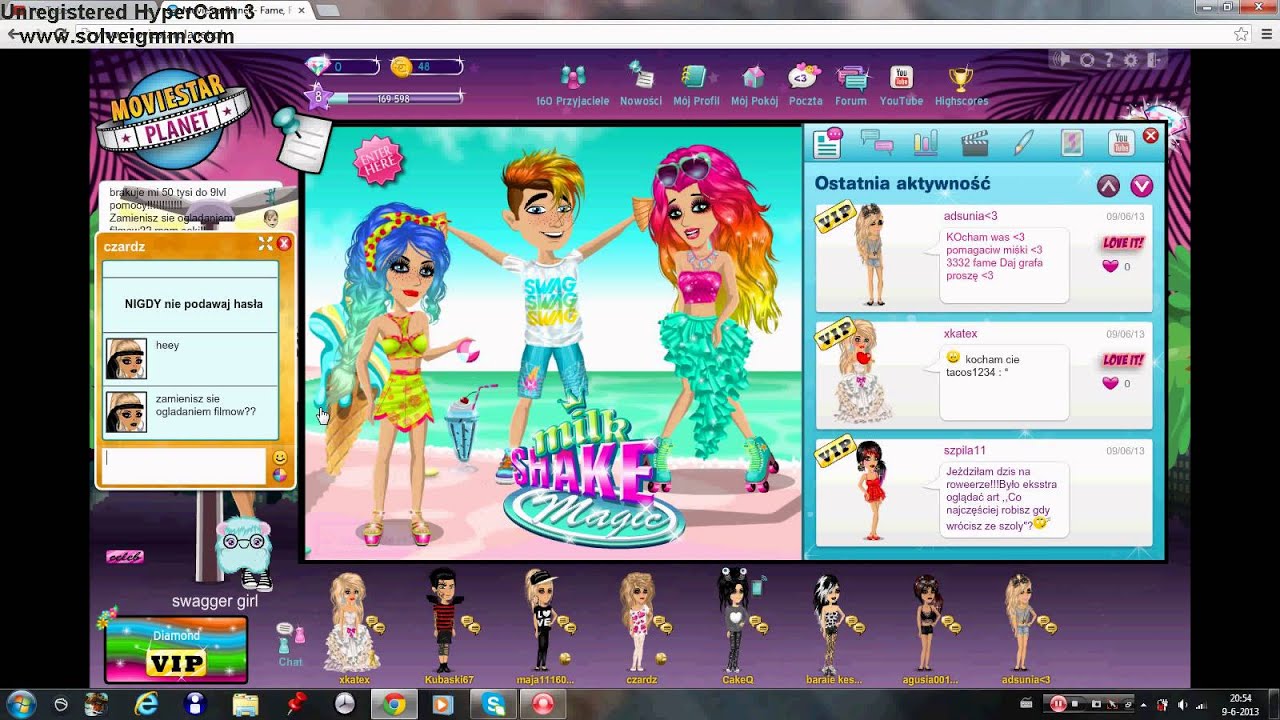Type area of czardz chat message box

click(184, 466)
